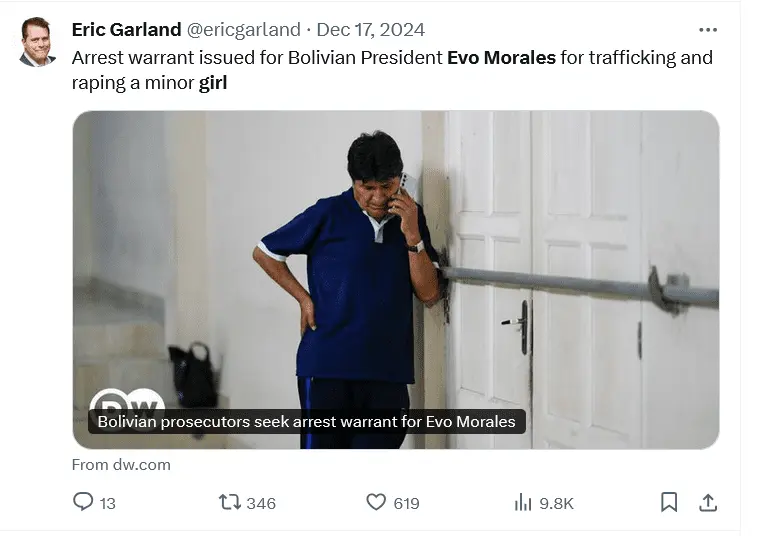Click the 13 replies count

[107, 503]
